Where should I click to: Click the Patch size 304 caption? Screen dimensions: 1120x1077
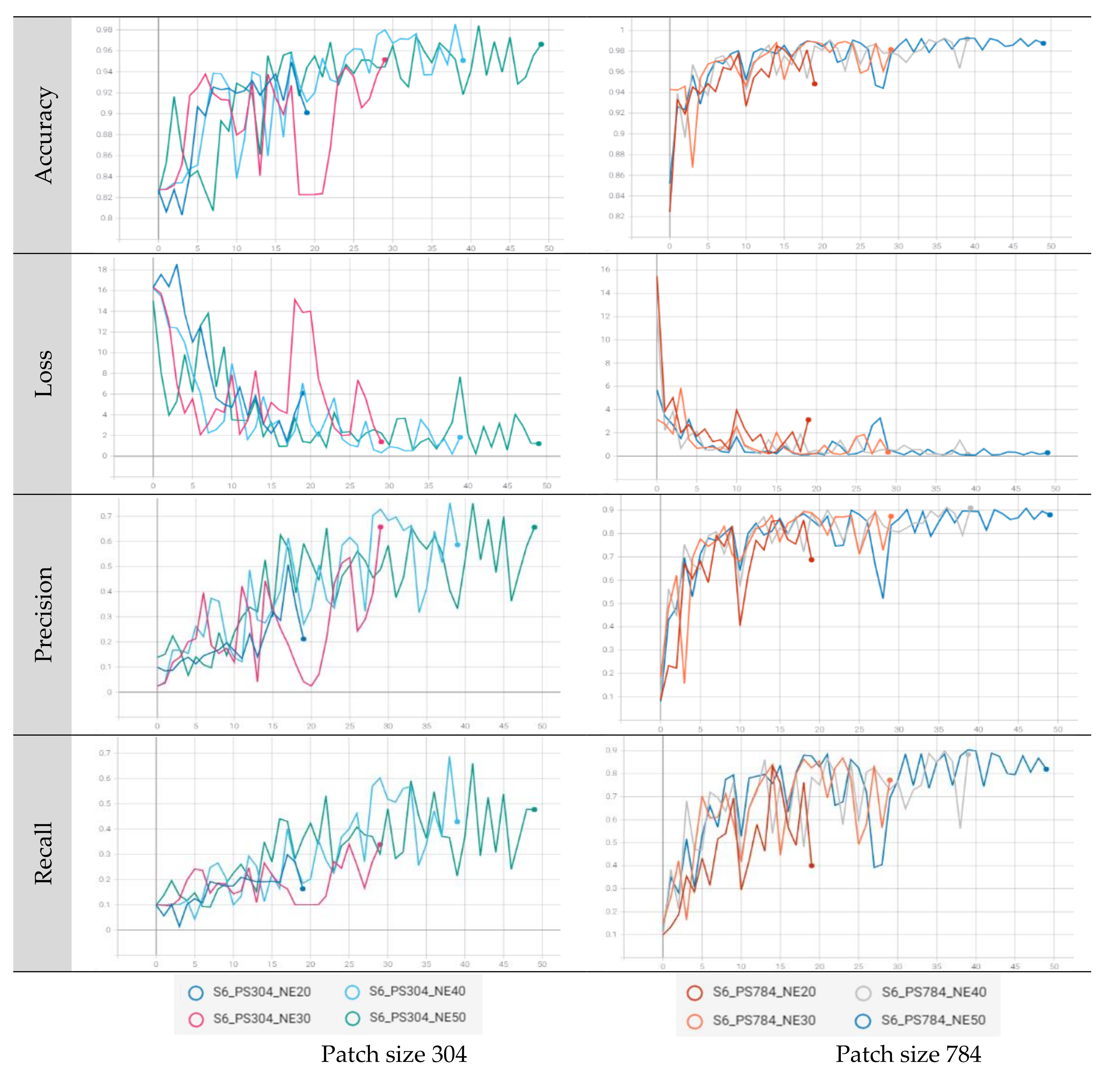[394, 1054]
